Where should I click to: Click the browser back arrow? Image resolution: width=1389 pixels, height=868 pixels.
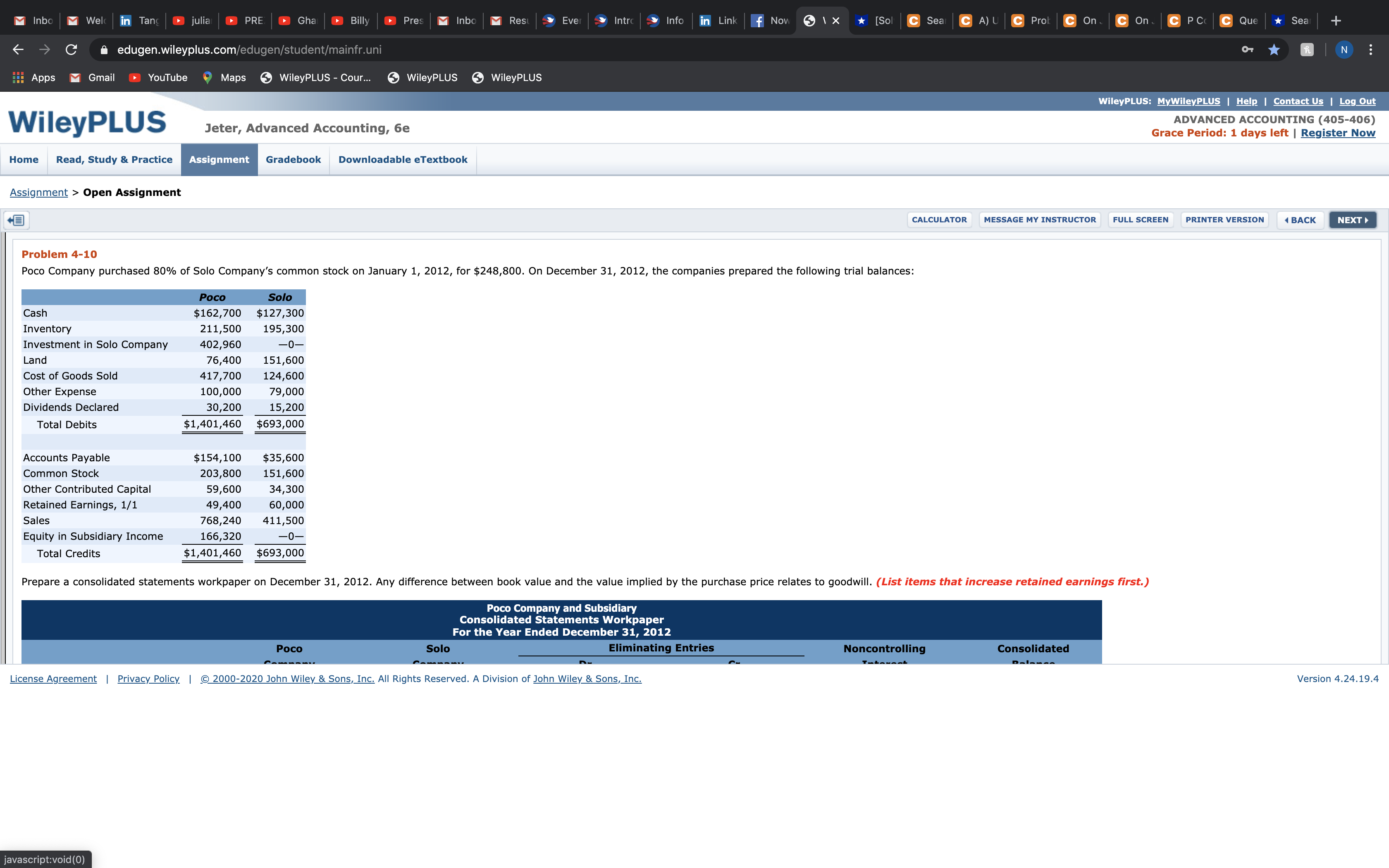tap(18, 50)
